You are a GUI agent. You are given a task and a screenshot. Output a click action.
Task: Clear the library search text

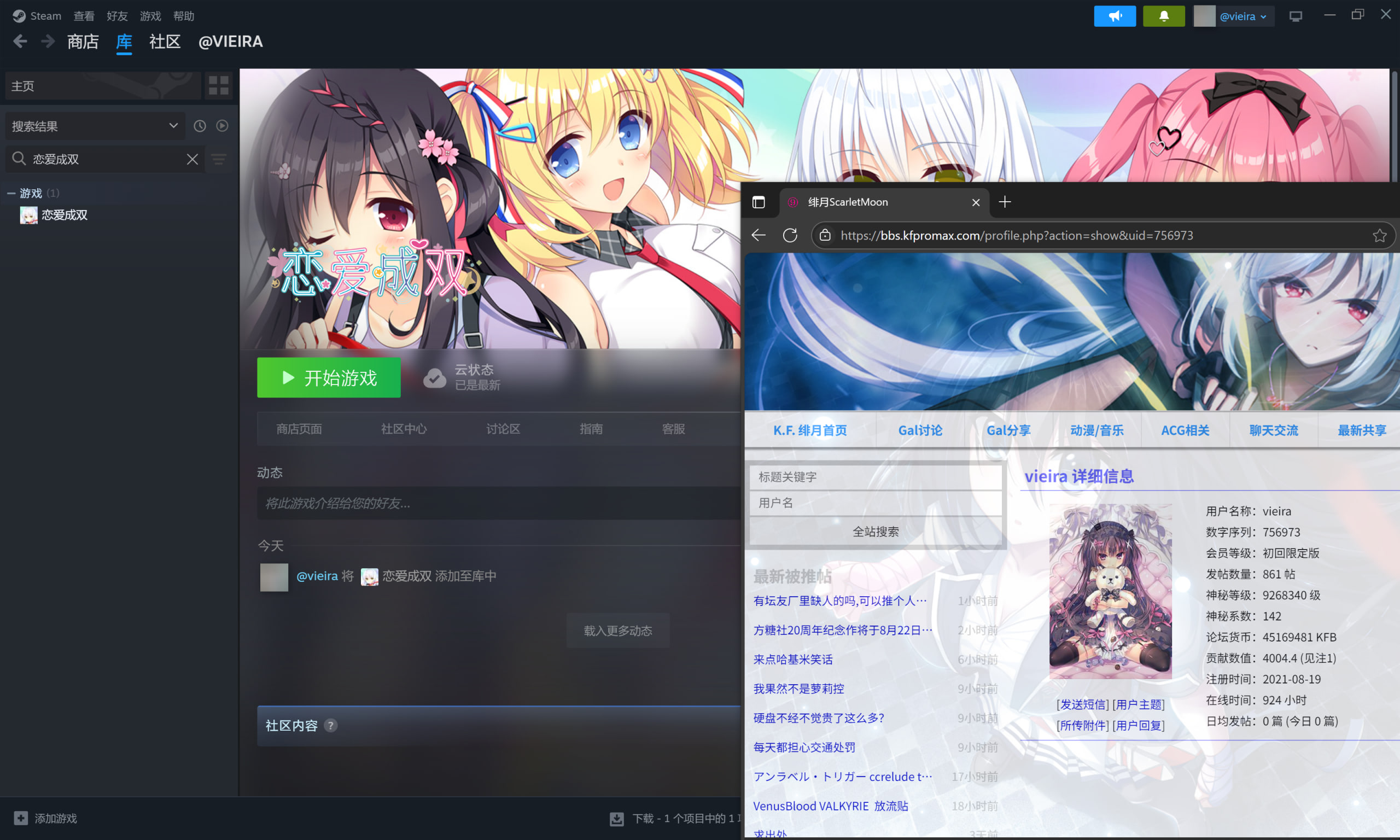[x=192, y=159]
